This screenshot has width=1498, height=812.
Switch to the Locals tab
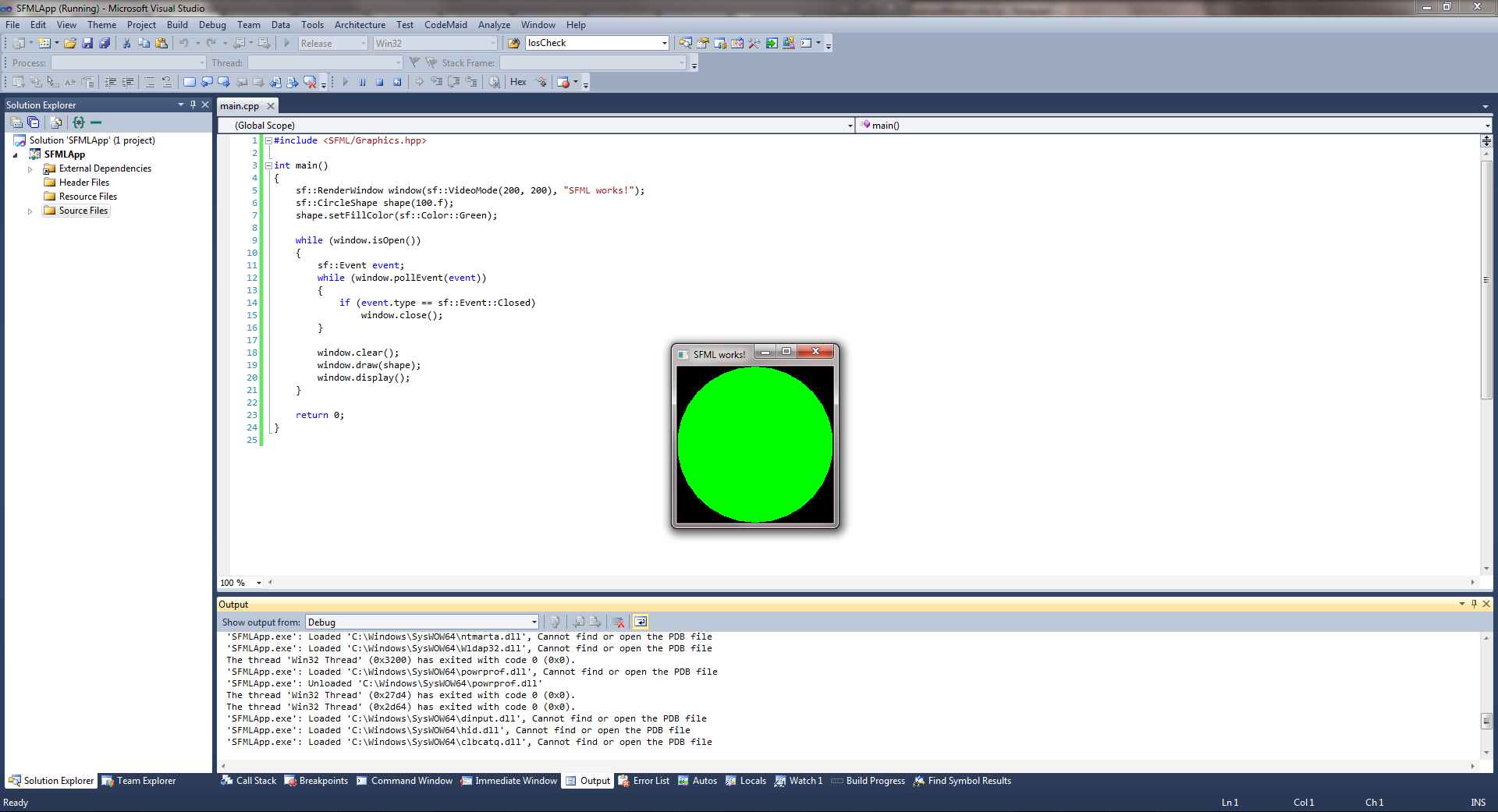tap(745, 781)
